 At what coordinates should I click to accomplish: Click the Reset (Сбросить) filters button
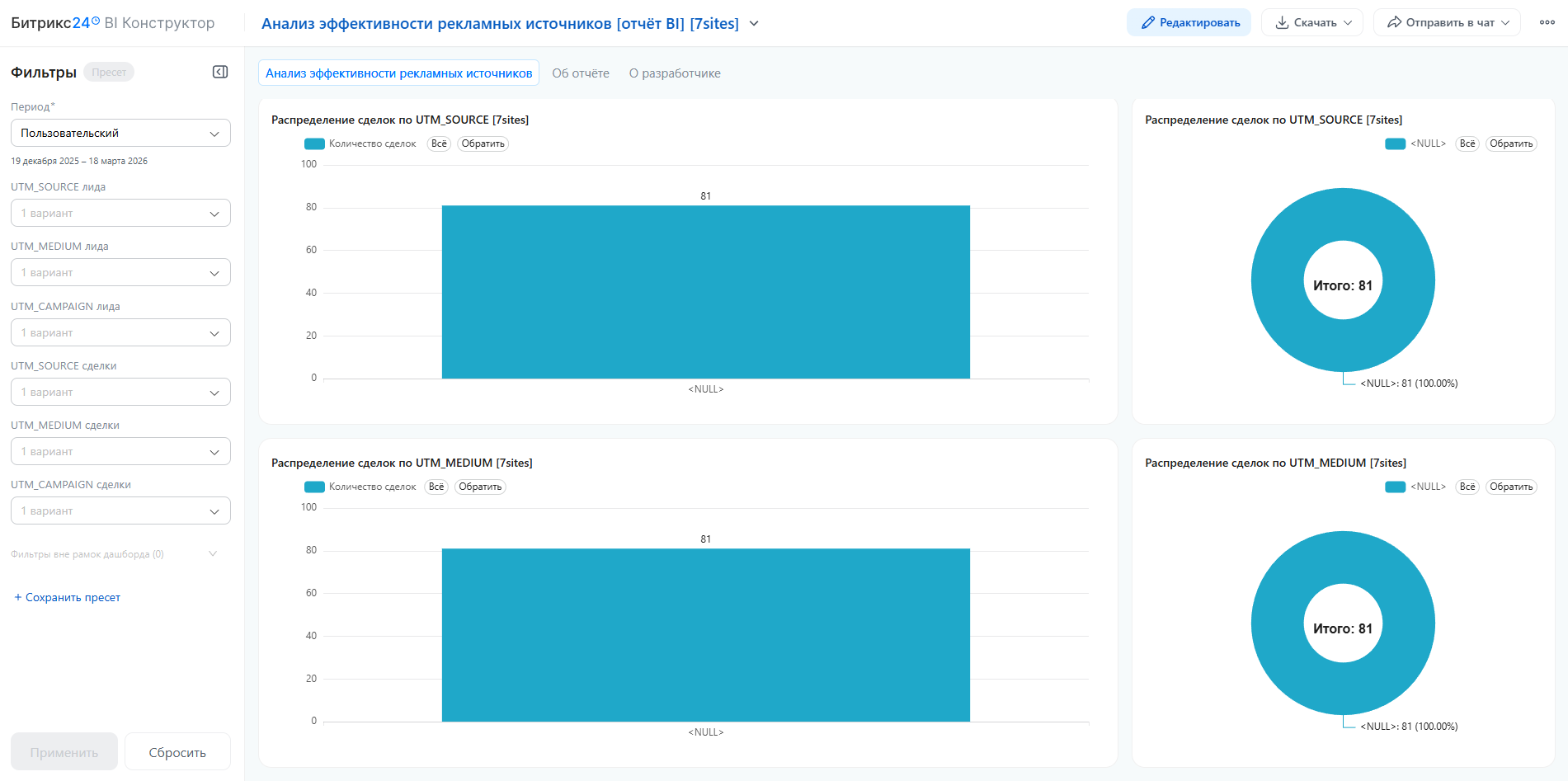tap(177, 752)
